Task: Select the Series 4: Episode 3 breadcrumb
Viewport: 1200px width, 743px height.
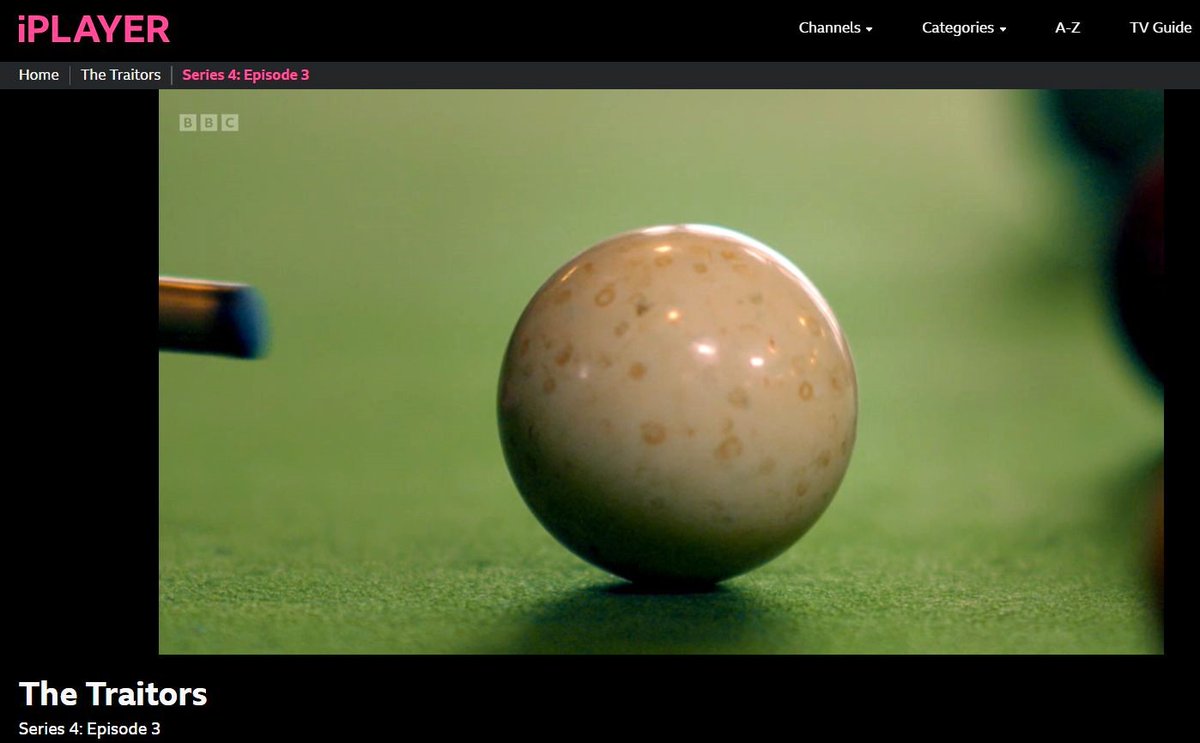Action: (246, 75)
